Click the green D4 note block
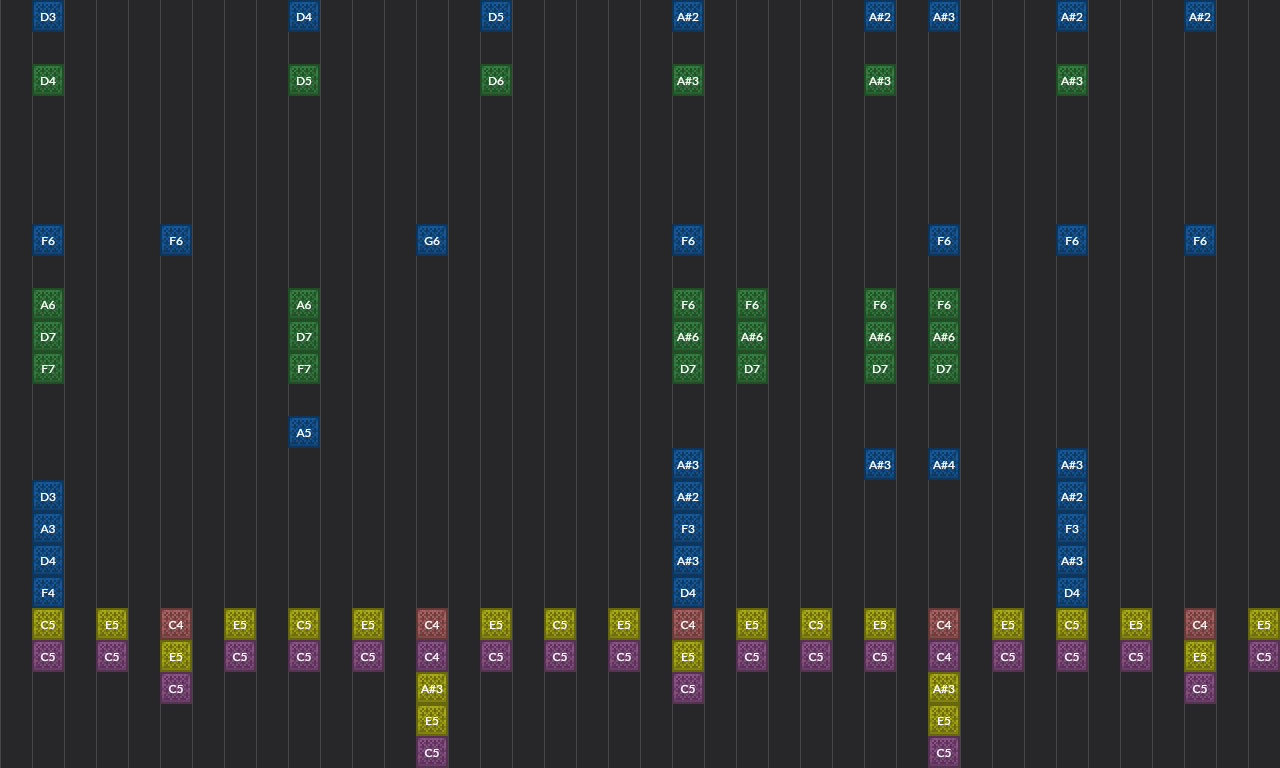Screen dimensions: 1280x768 (x=48, y=81)
